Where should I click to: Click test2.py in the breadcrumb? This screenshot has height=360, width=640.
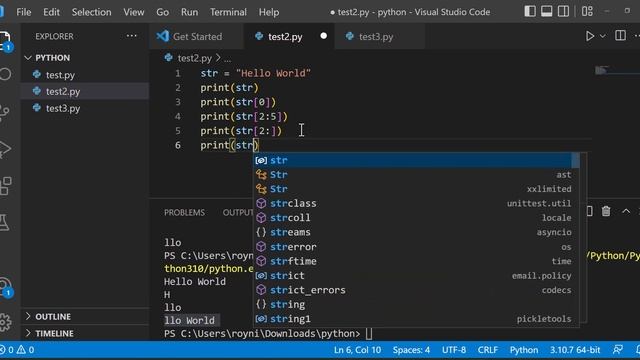point(194,58)
